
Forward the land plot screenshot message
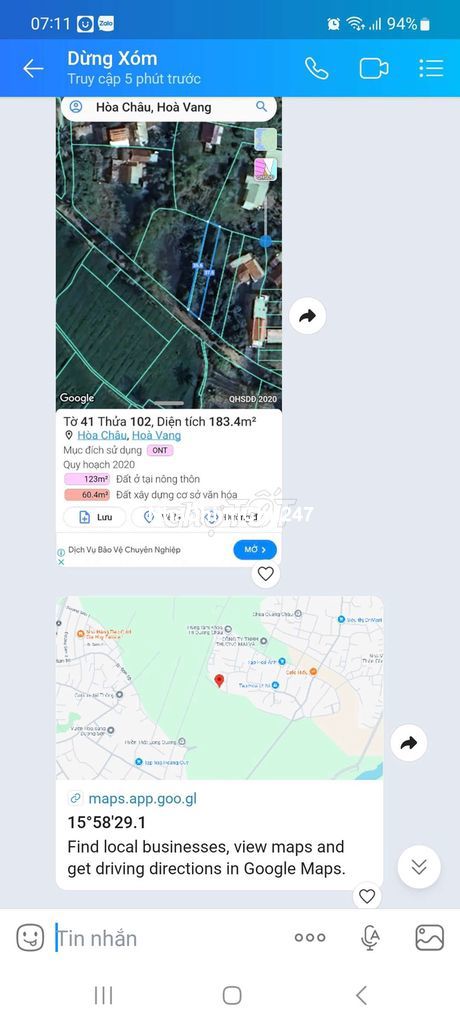point(307,316)
